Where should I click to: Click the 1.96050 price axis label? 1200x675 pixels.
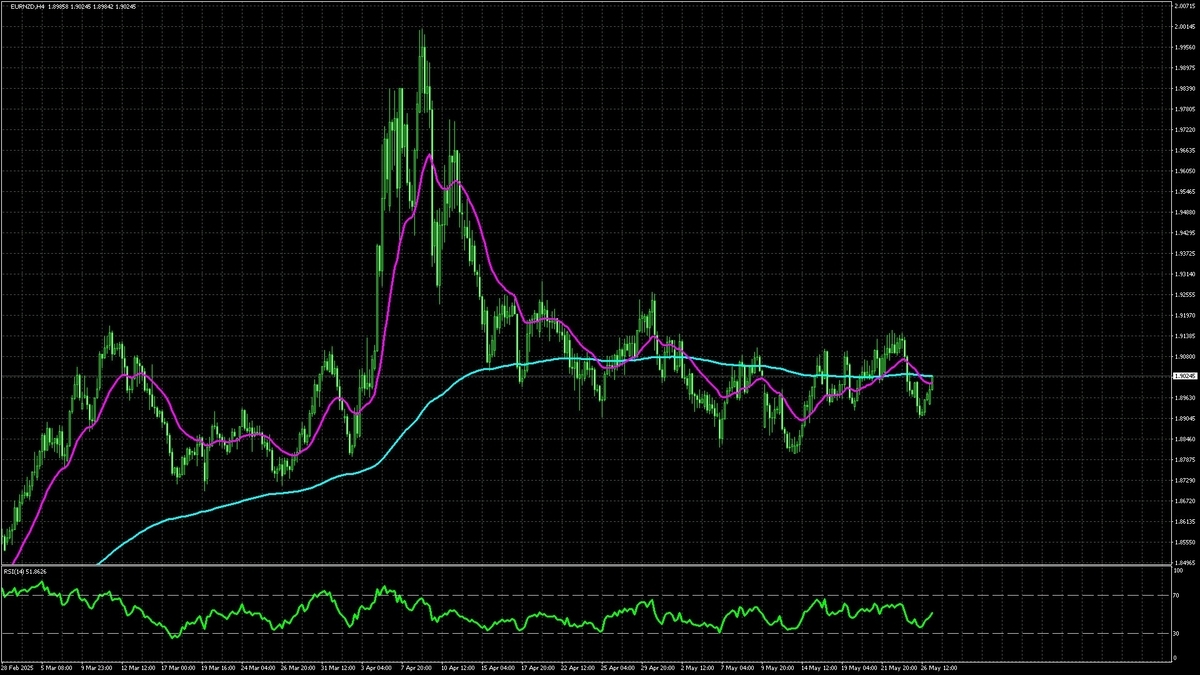click(x=1185, y=171)
